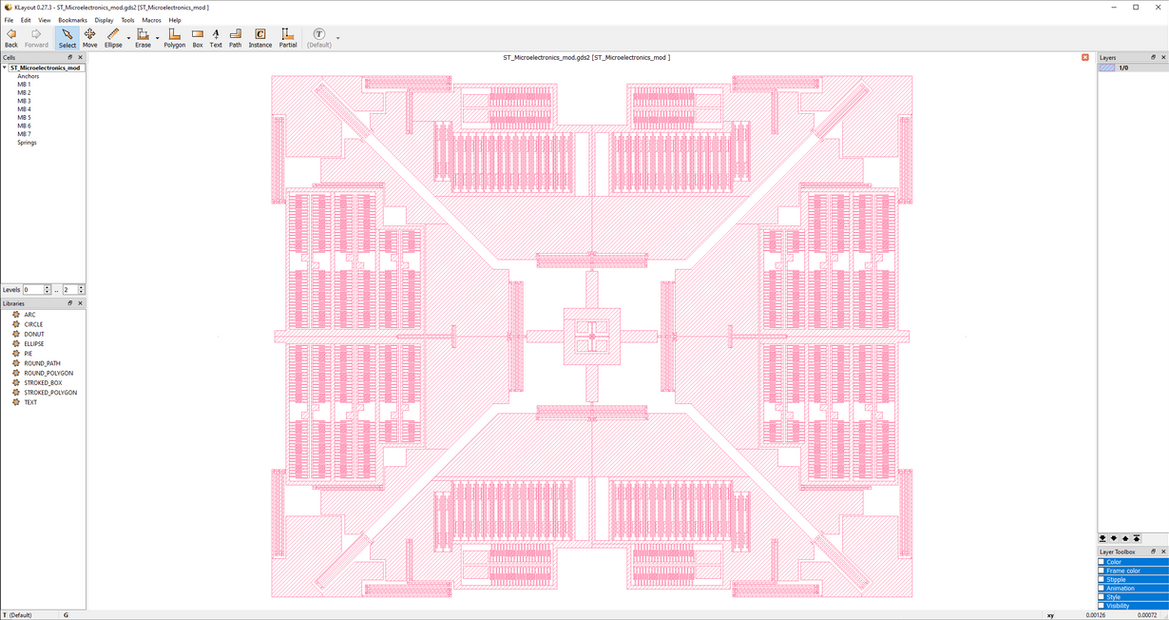Open the Tools menu

[127, 20]
